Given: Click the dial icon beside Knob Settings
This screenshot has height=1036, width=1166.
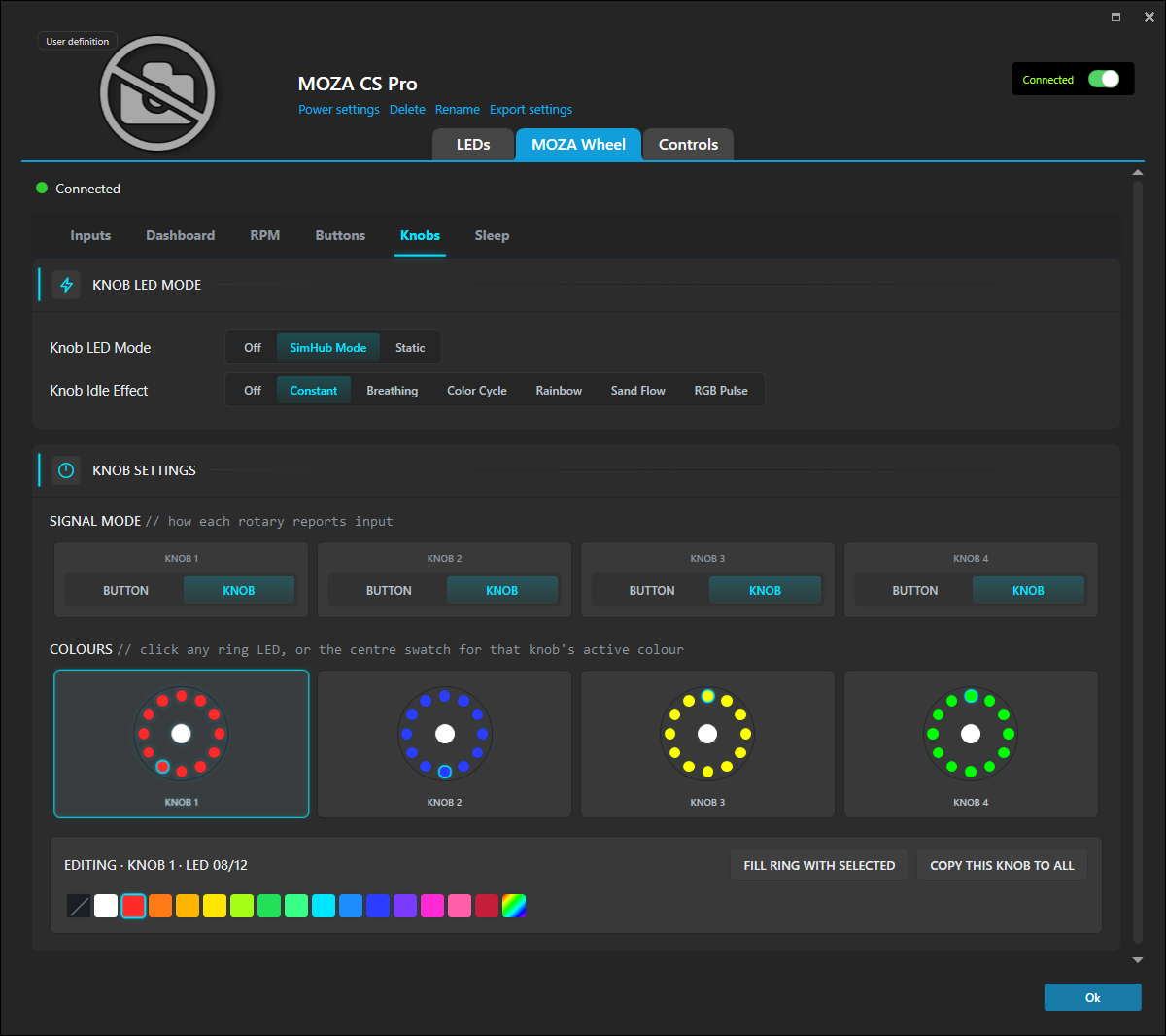Looking at the screenshot, I should pos(66,470).
